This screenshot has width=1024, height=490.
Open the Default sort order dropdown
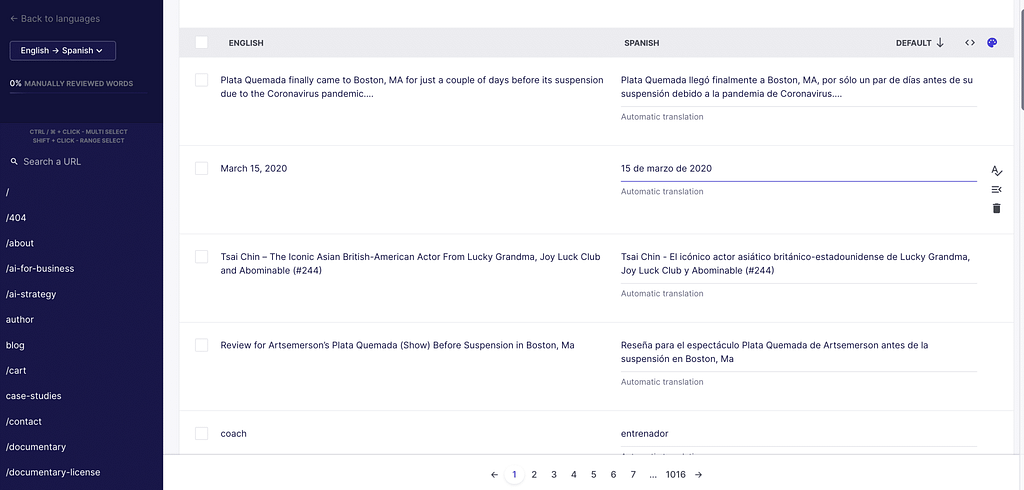tap(919, 43)
